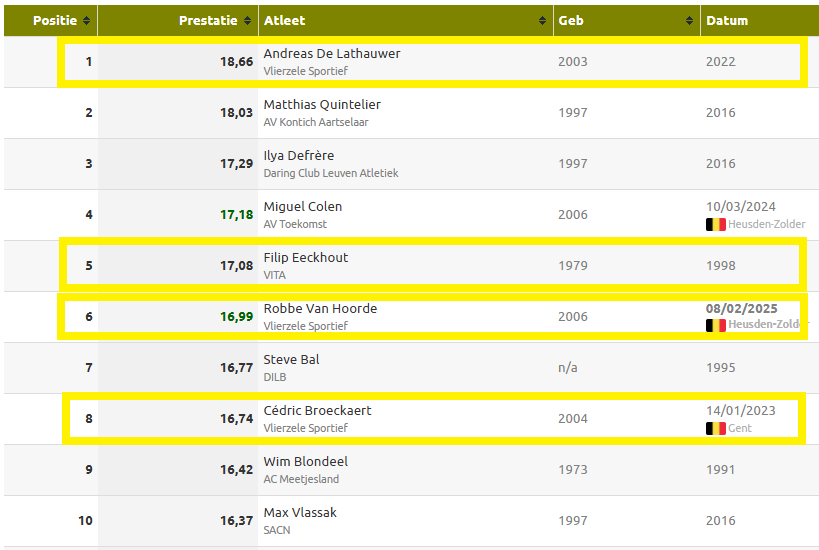Select athlete Ilya Defrère
Viewport: 819px width, 550px height.
click(298, 156)
